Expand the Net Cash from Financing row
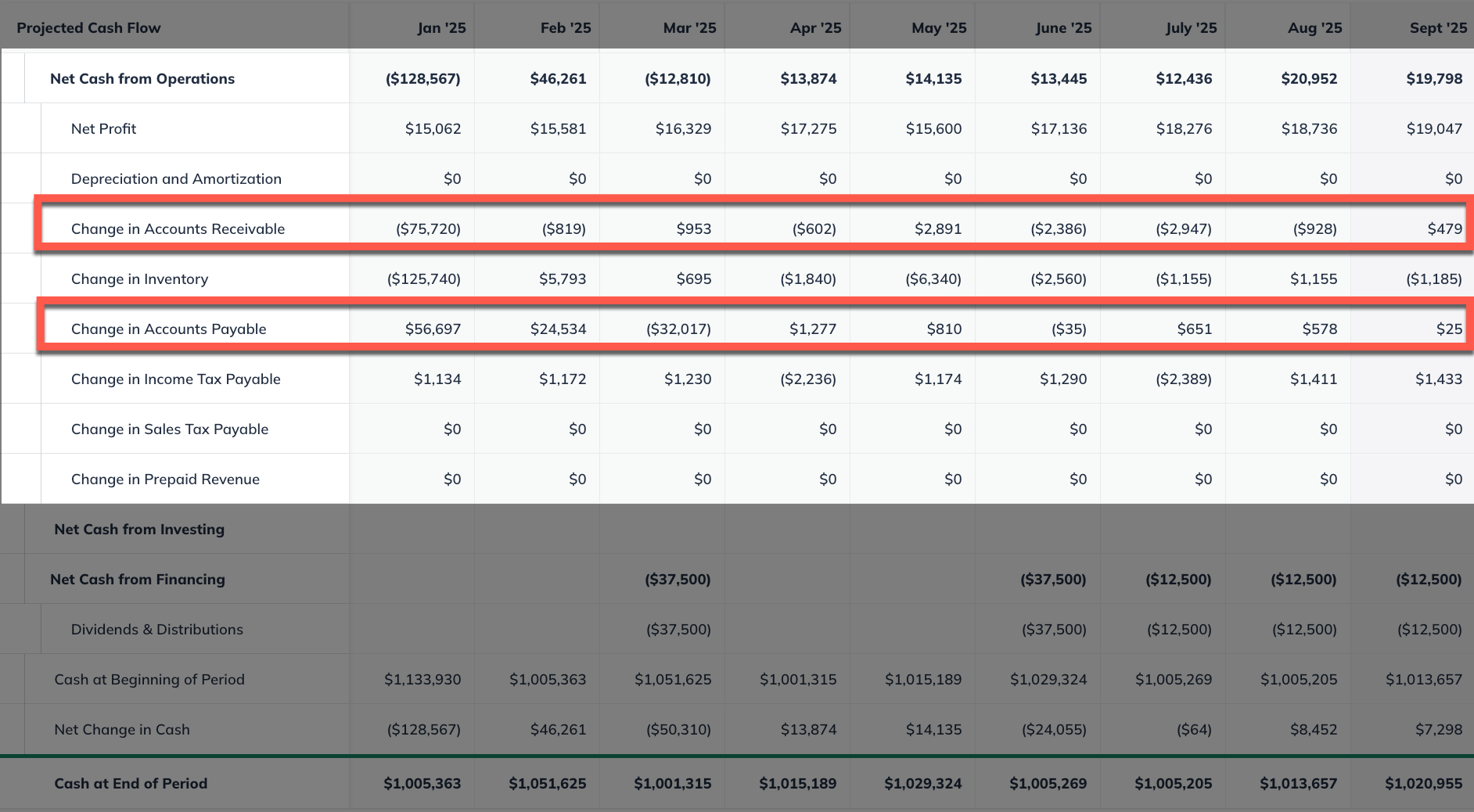 coord(138,579)
